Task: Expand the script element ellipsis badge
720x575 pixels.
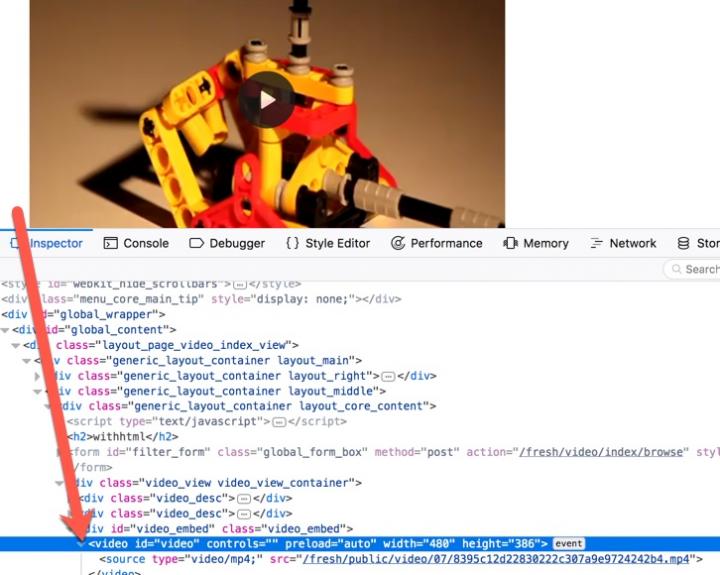Action: point(279,422)
